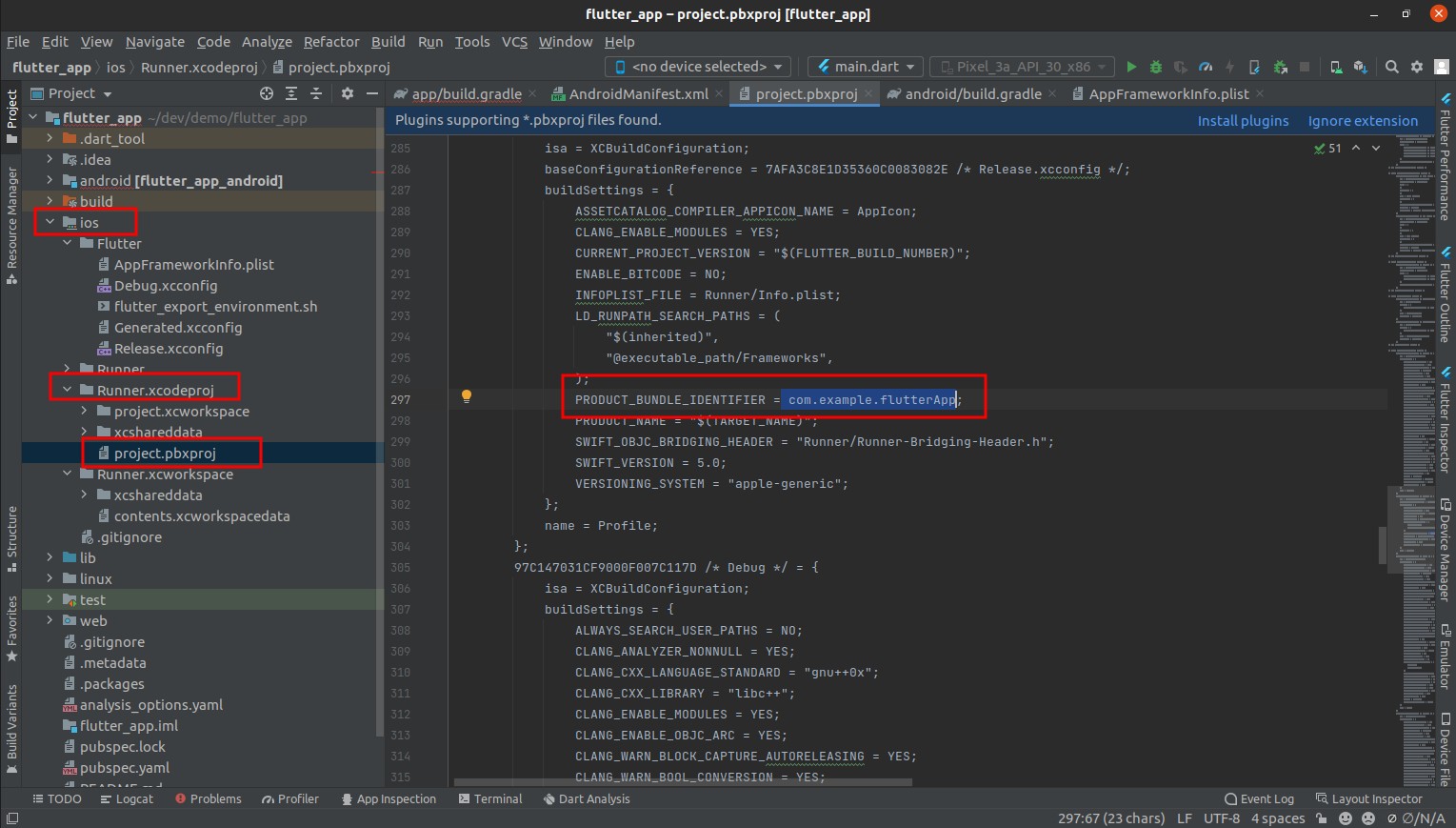Toggle Flutter Outline panel on right
Screen dimensions: 1456x828
pos(1446,295)
